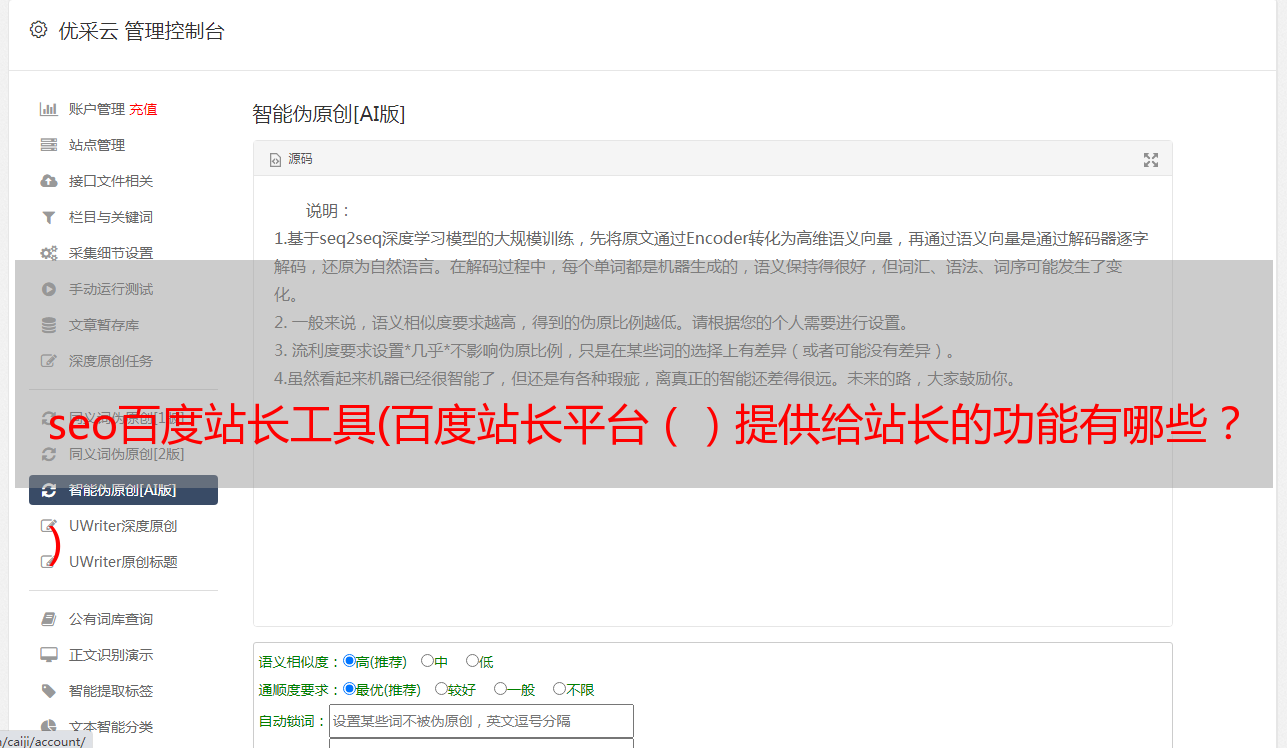Click the cloud upload icon for 接口文件相关
The image size is (1287, 748).
(48, 181)
